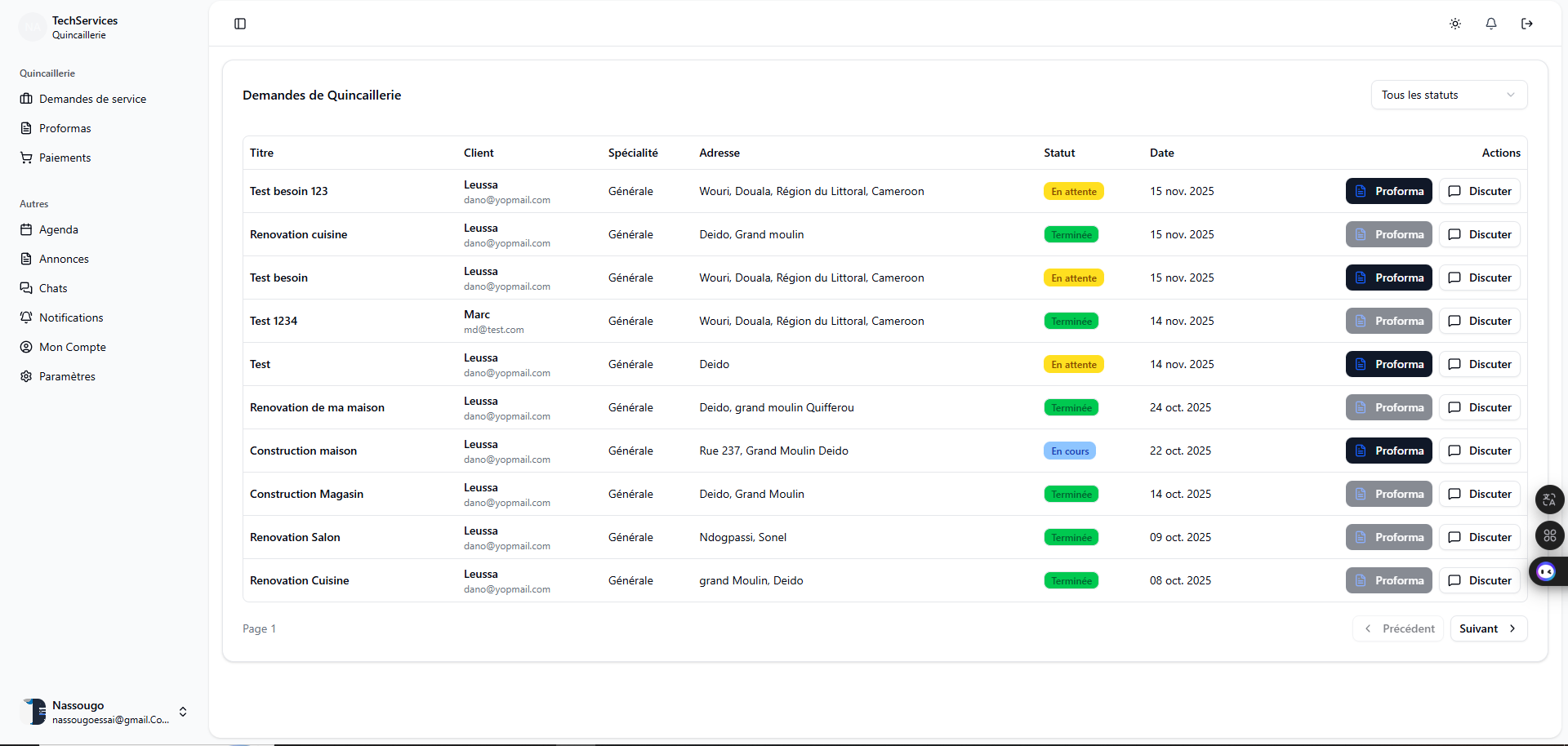Navigate to Paiements in sidebar
Image resolution: width=1568 pixels, height=746 pixels.
coord(65,158)
